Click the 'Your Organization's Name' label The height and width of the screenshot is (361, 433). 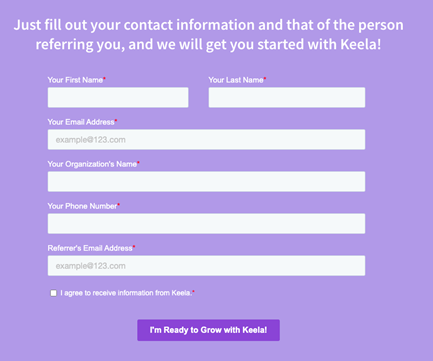coord(92,164)
